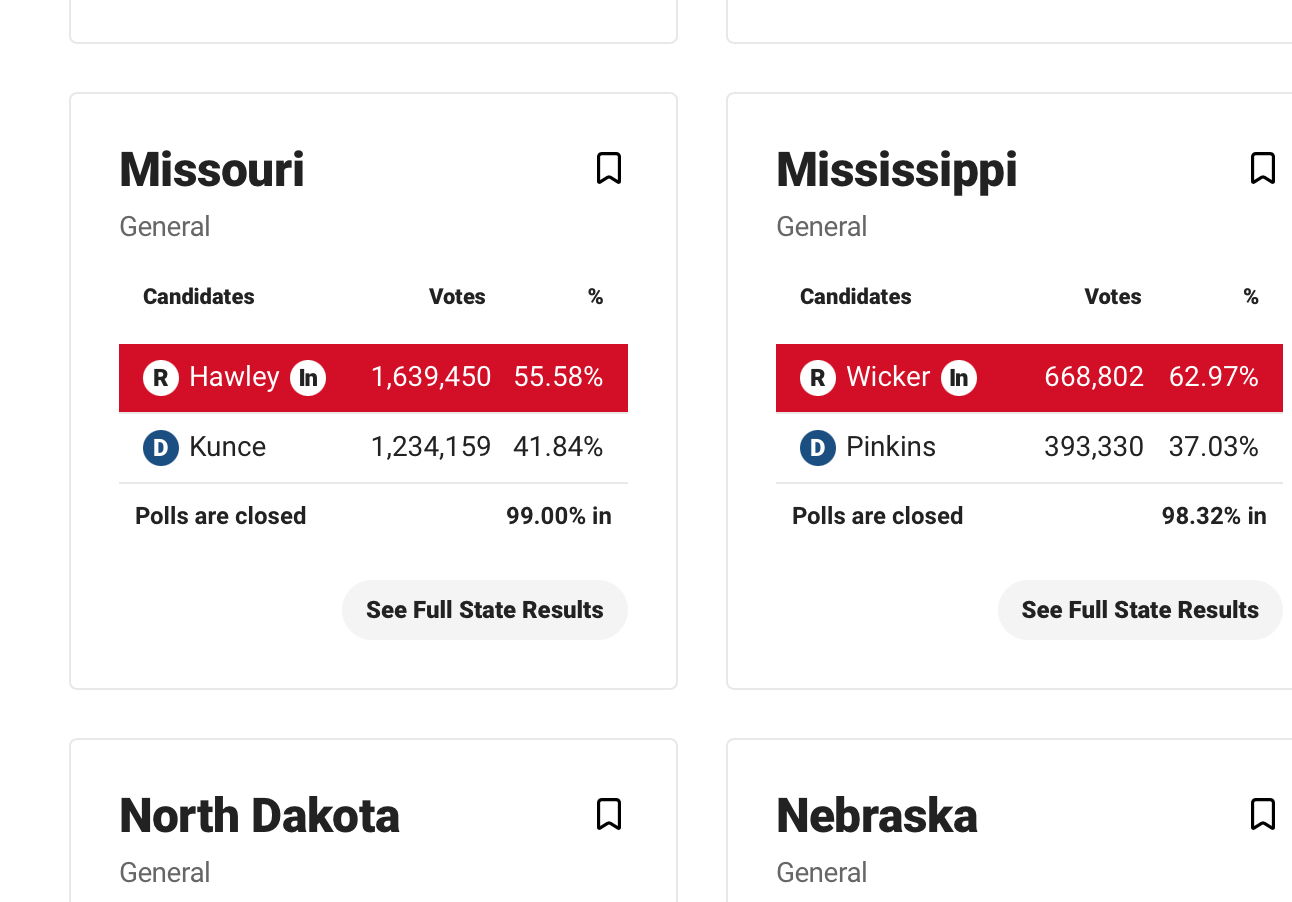Select the Kunce result row
The height and width of the screenshot is (902, 1292).
click(373, 447)
